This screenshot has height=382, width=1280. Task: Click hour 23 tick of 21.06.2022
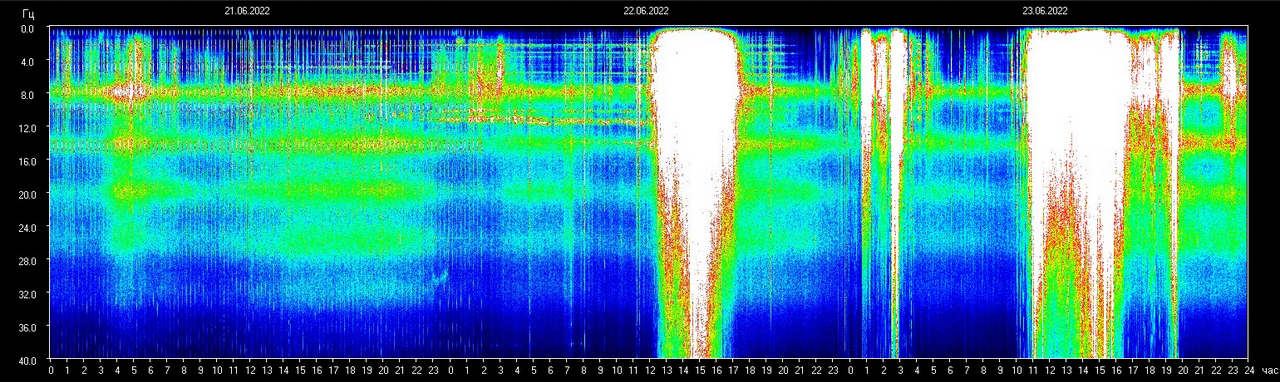click(x=434, y=370)
